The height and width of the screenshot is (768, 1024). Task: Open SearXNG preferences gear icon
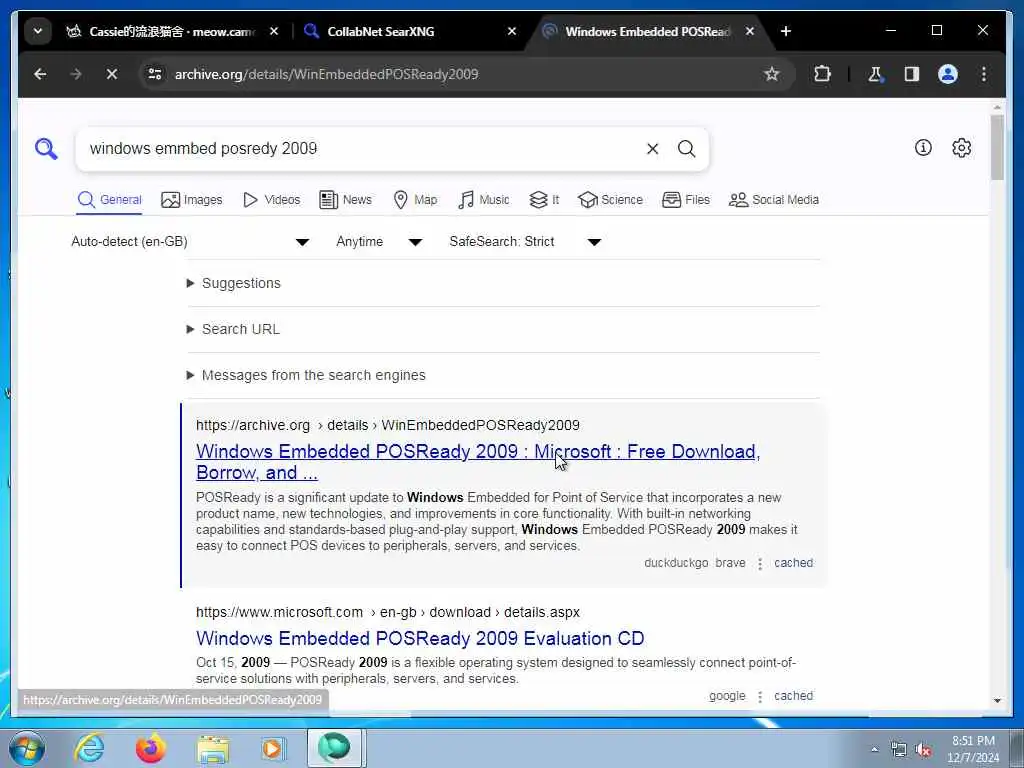click(961, 148)
